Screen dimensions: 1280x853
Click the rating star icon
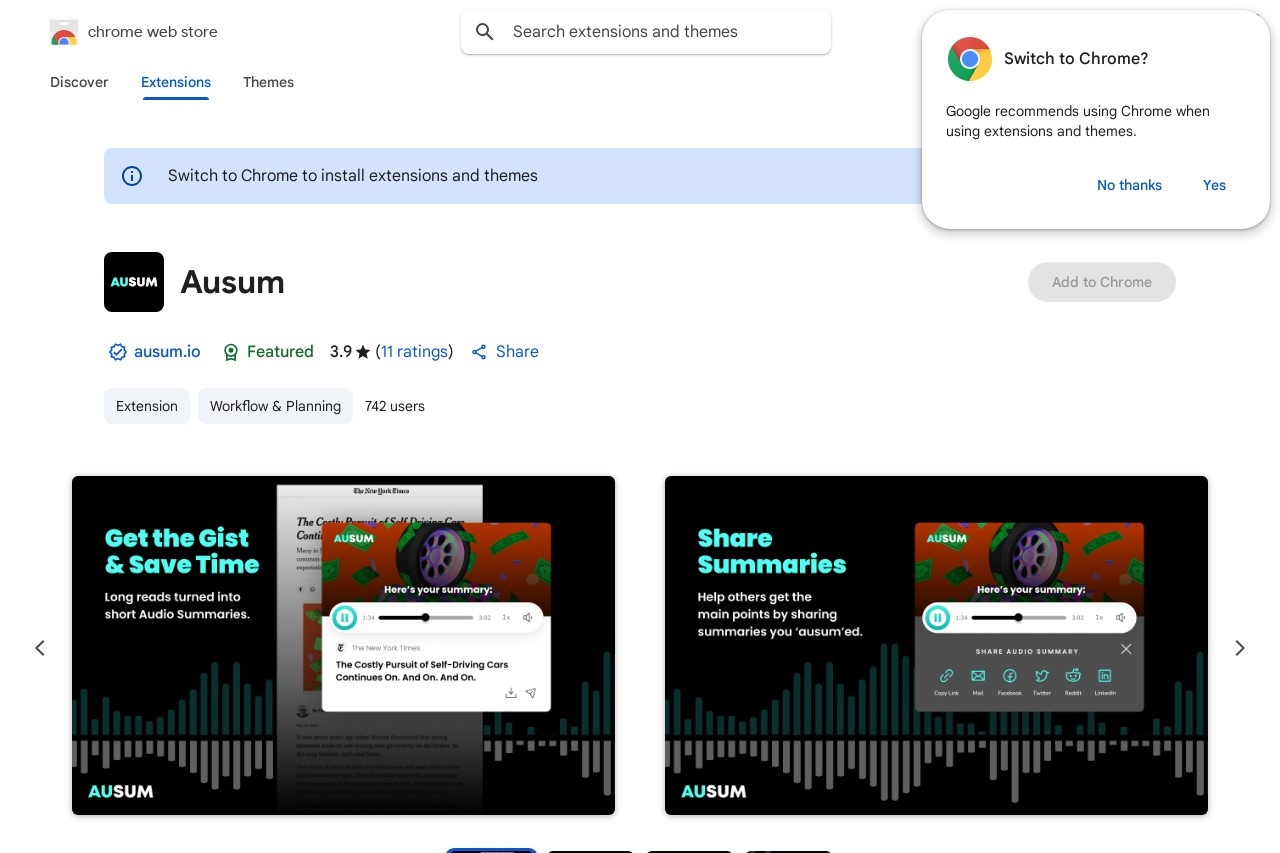363,352
